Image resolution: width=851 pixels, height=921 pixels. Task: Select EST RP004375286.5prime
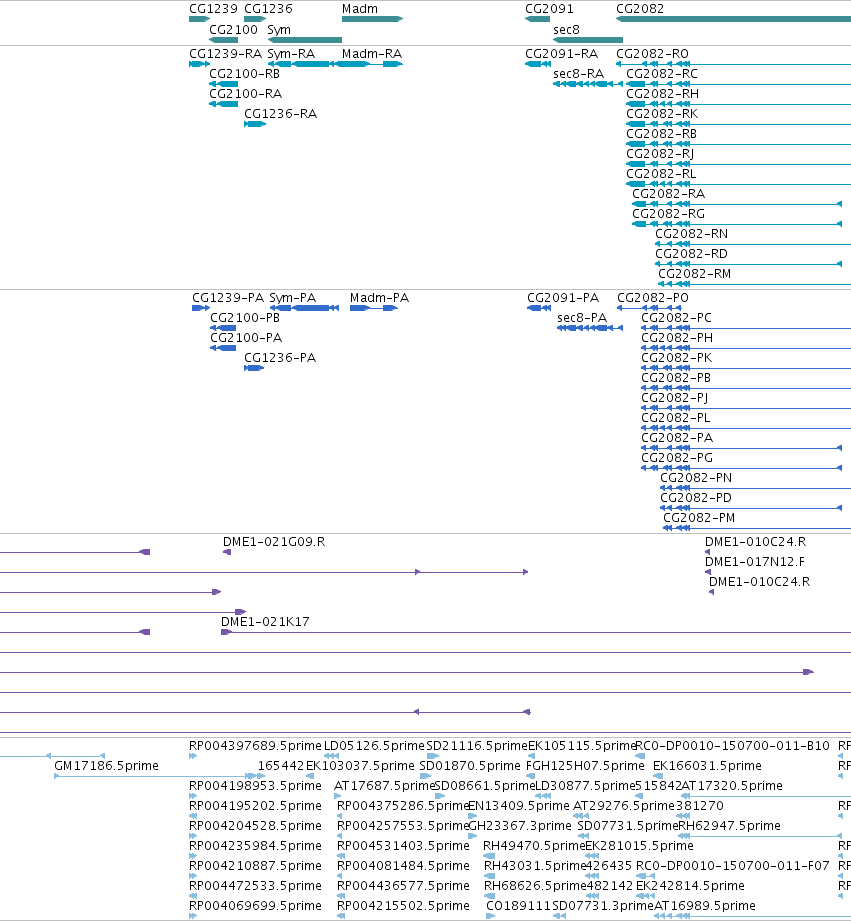[x=403, y=806]
